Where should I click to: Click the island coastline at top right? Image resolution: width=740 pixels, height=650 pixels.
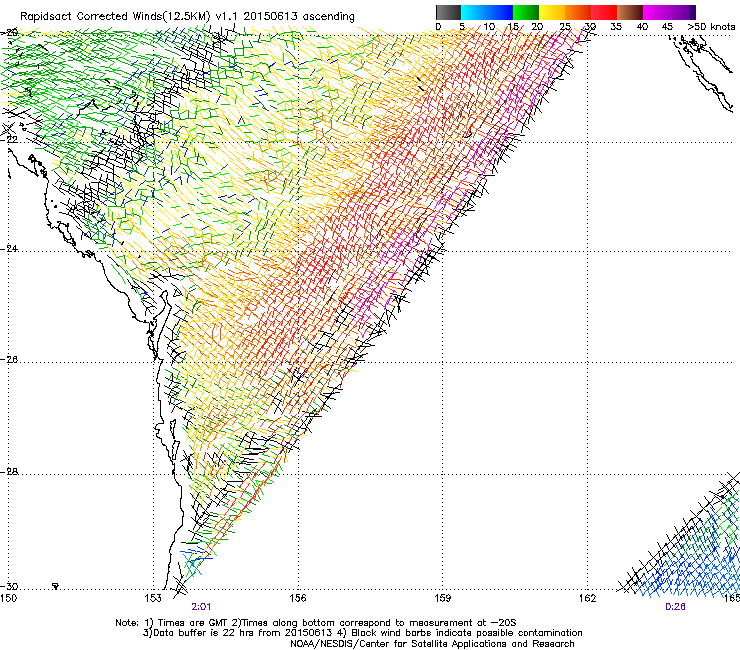click(x=703, y=71)
